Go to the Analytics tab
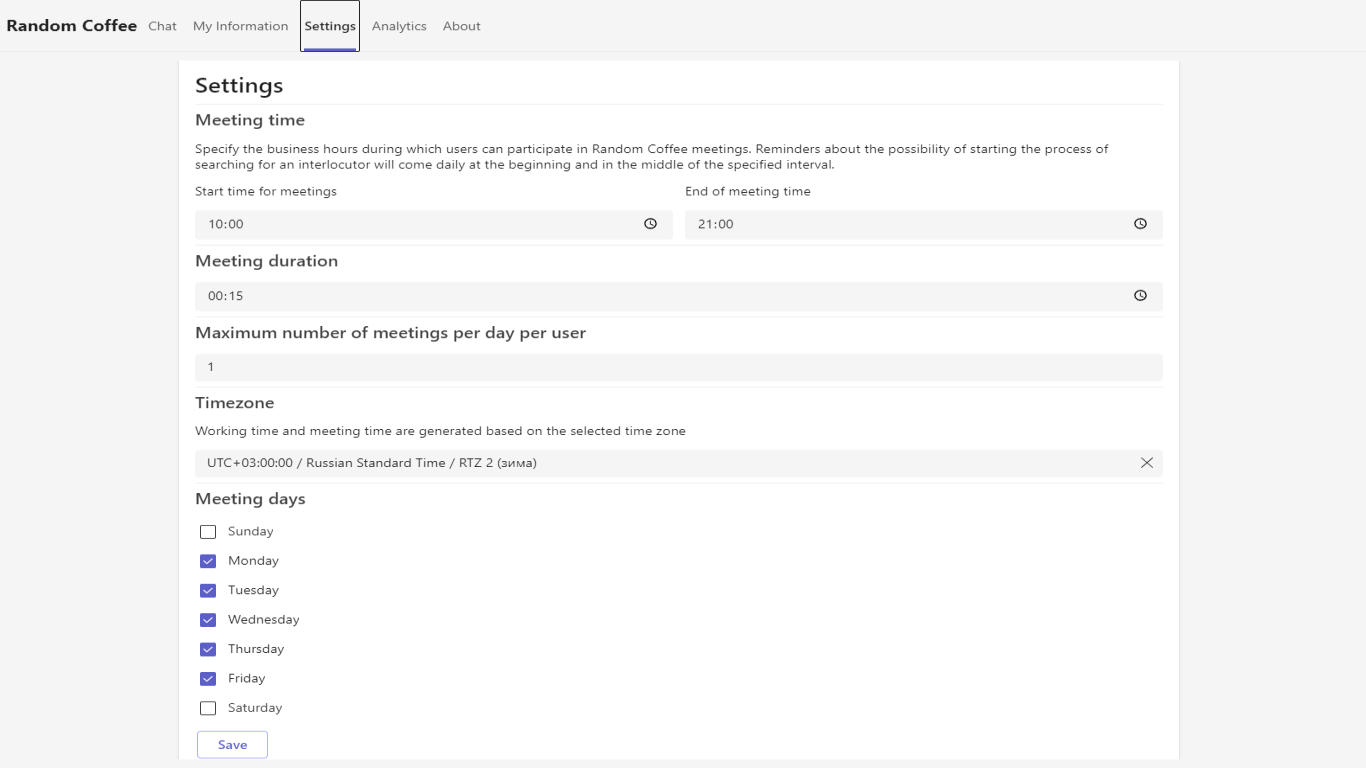The width and height of the screenshot is (1366, 768). 399,26
